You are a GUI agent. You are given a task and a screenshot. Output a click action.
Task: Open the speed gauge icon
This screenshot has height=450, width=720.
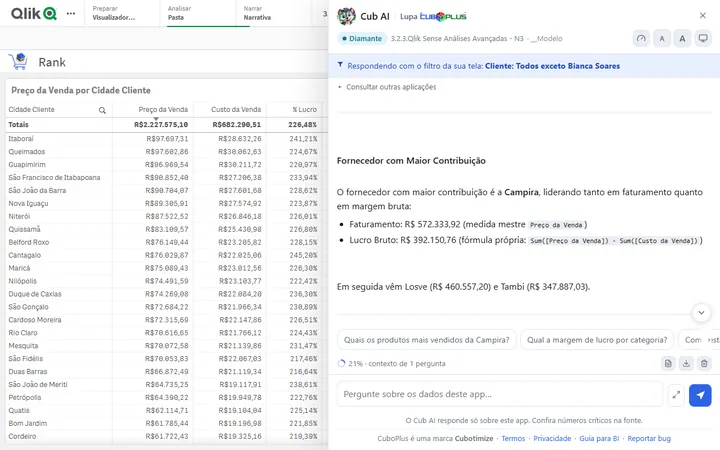tap(641, 39)
